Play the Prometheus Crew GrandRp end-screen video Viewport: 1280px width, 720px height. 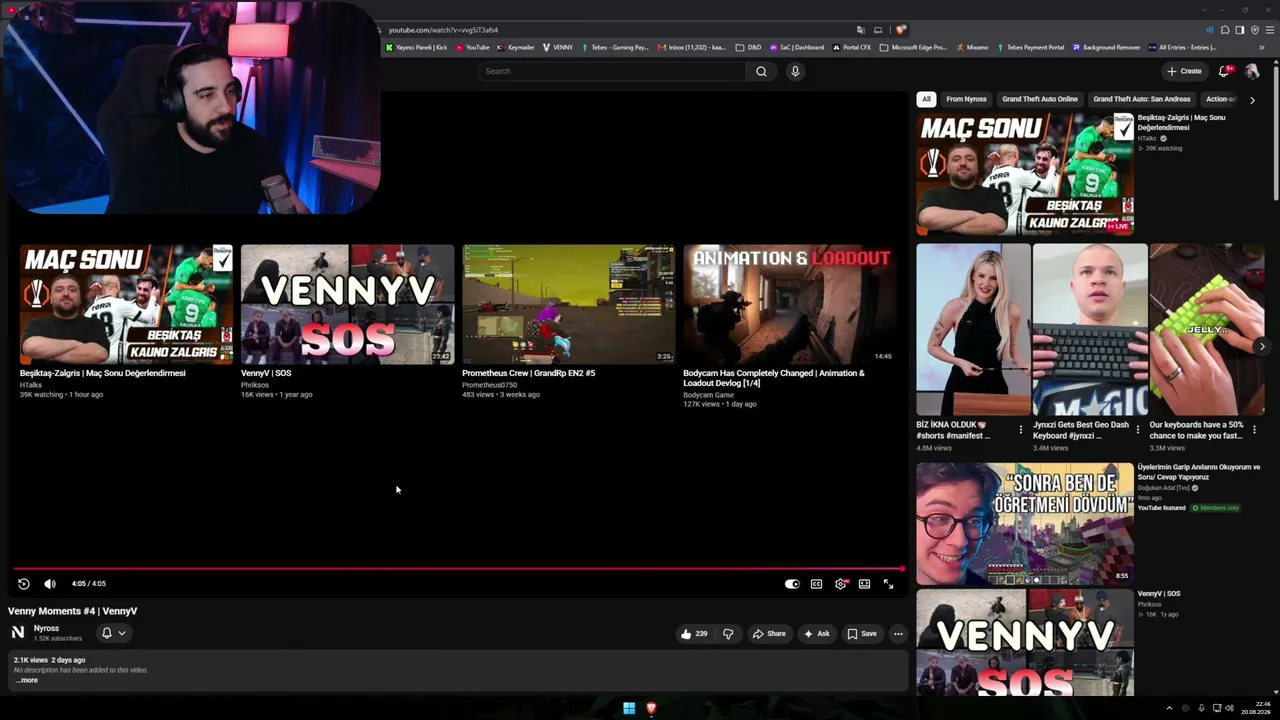click(x=568, y=304)
